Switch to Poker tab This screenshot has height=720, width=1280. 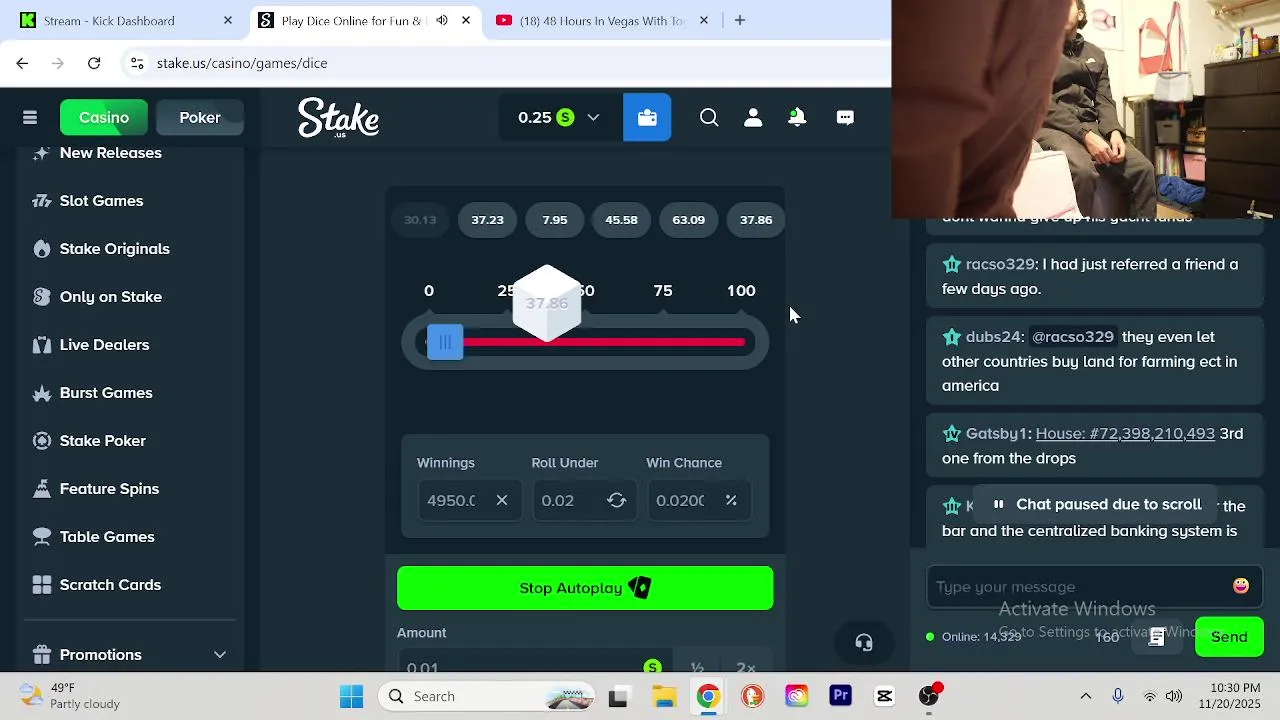point(200,118)
